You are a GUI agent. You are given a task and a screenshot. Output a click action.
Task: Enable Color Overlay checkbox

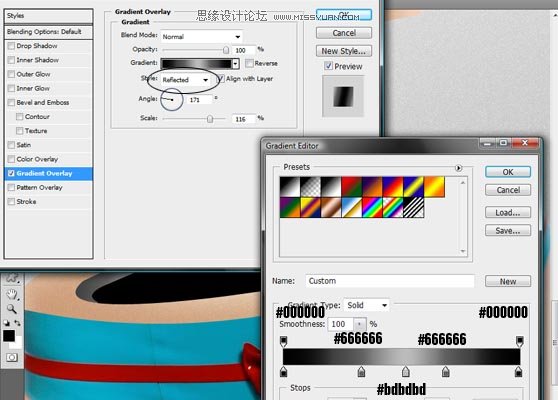tap(11, 159)
